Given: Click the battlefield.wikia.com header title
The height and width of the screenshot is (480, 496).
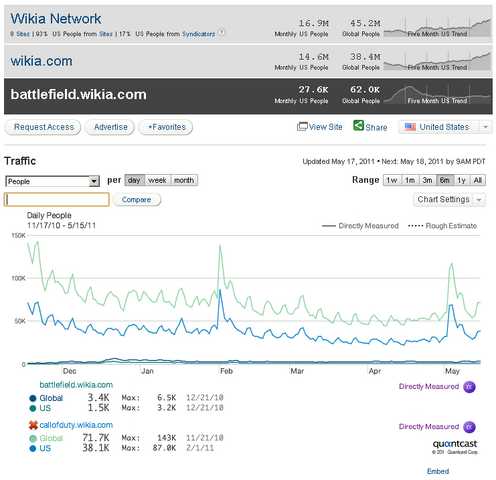Looking at the screenshot, I should 79,95.
